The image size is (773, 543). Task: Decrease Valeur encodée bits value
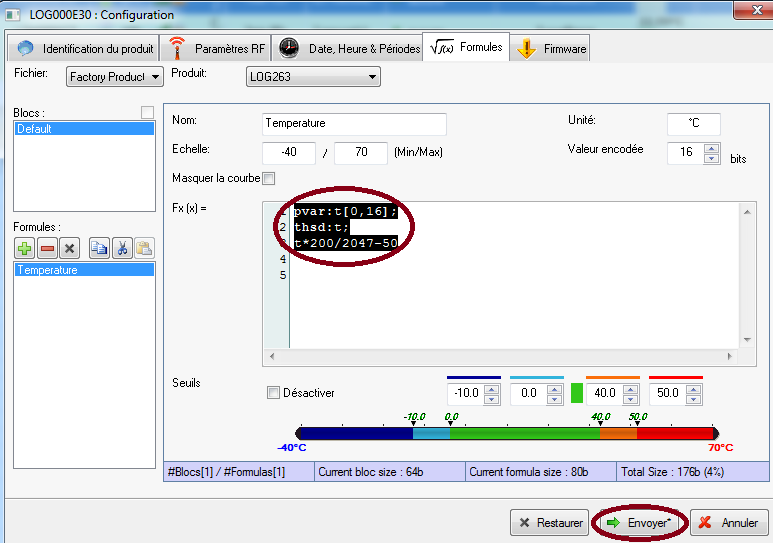click(x=711, y=158)
